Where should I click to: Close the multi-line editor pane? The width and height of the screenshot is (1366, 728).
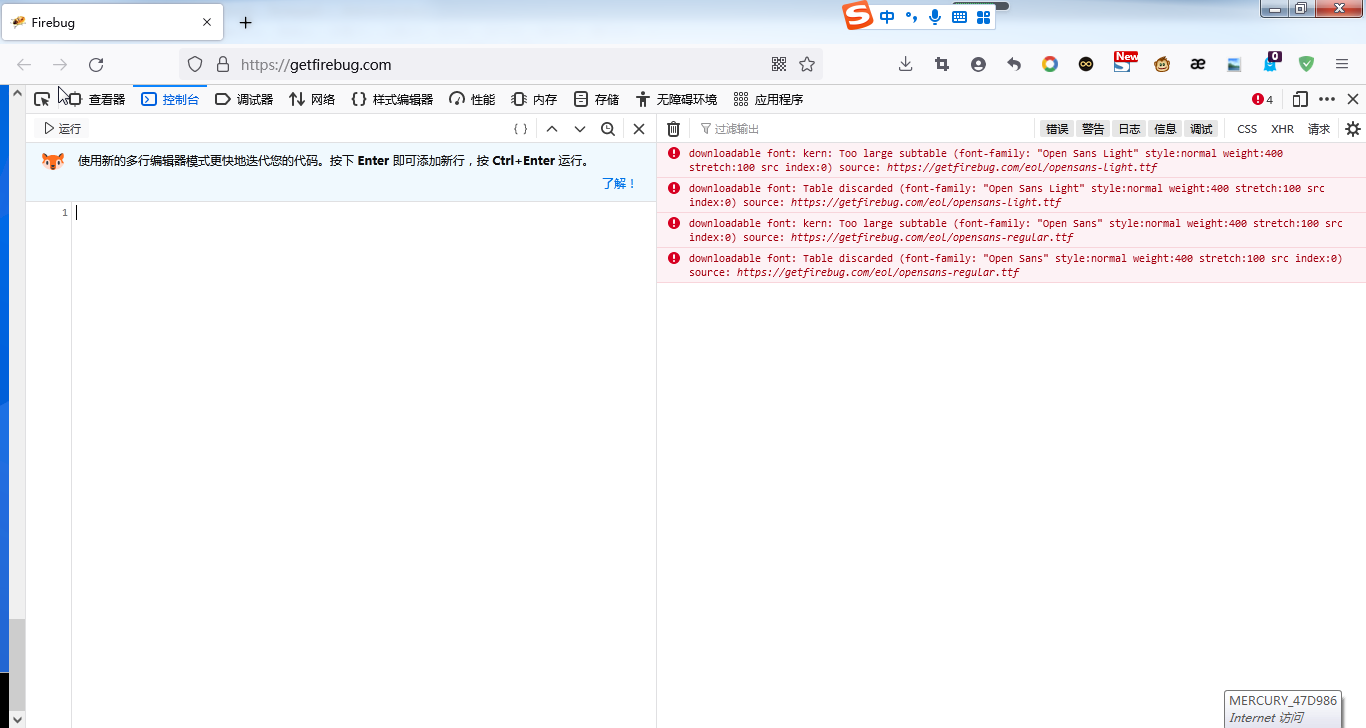(639, 129)
